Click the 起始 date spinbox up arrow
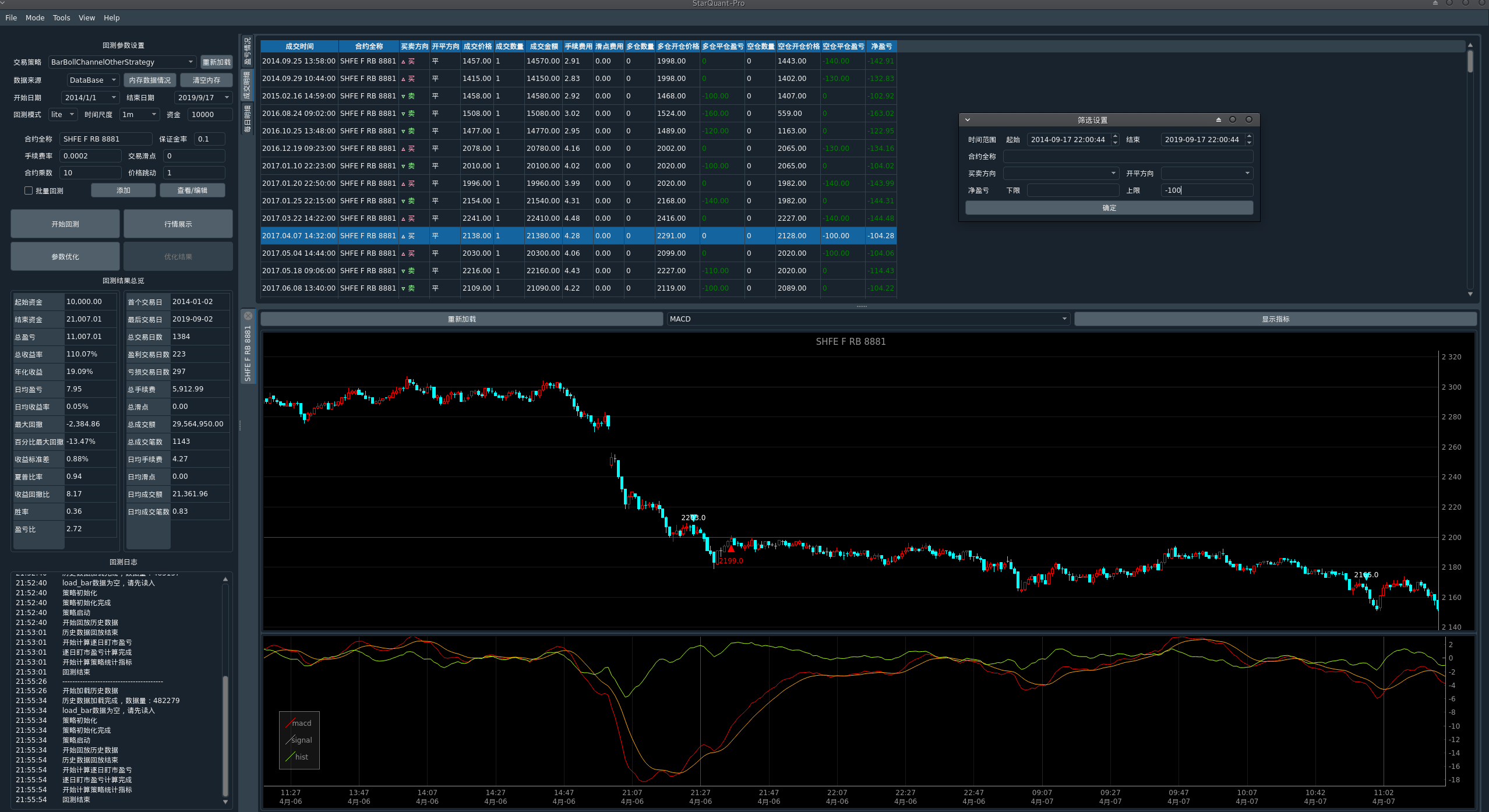 [1115, 137]
